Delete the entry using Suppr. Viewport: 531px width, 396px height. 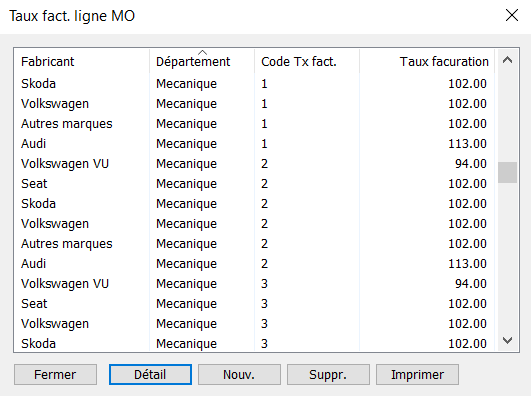click(328, 375)
